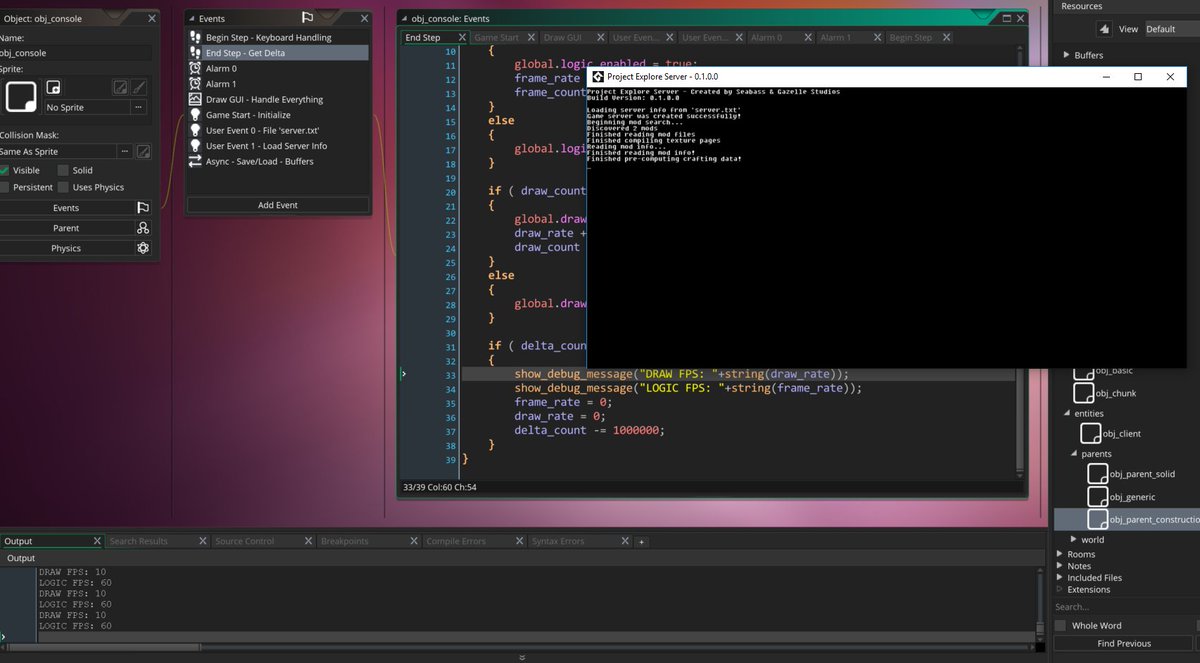Open Physics settings via the gear icon
1200x663 pixels.
point(143,247)
